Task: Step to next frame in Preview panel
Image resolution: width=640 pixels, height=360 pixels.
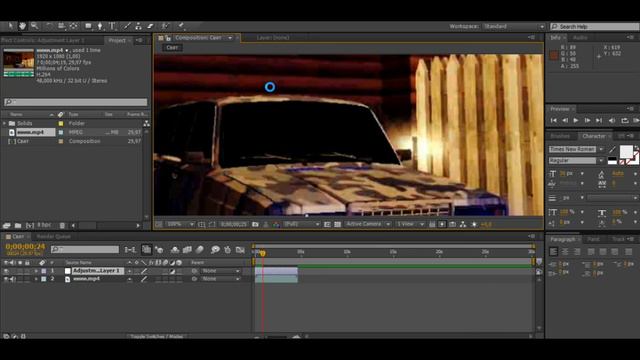Action: (x=587, y=121)
